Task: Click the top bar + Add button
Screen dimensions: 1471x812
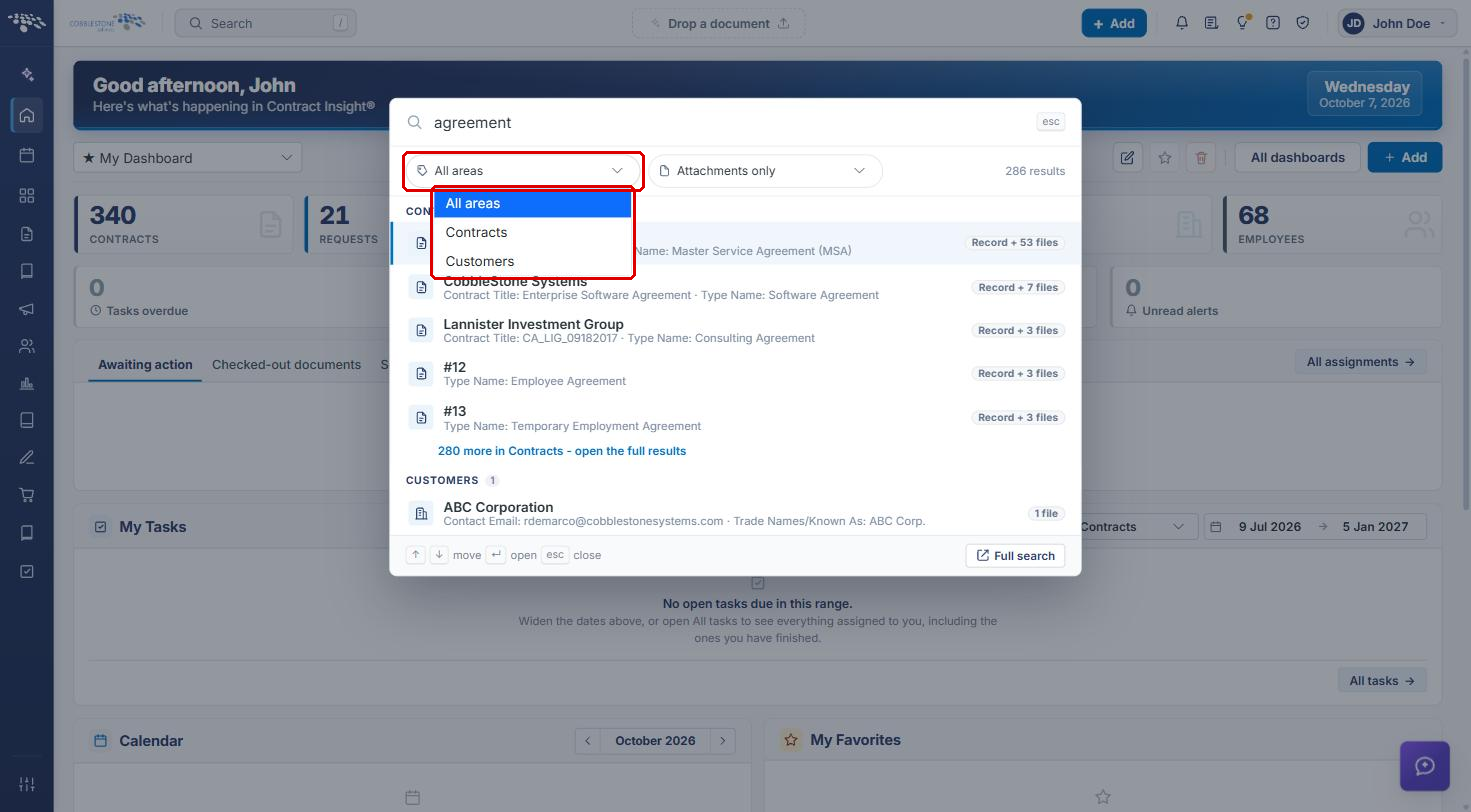Action: 1113,23
